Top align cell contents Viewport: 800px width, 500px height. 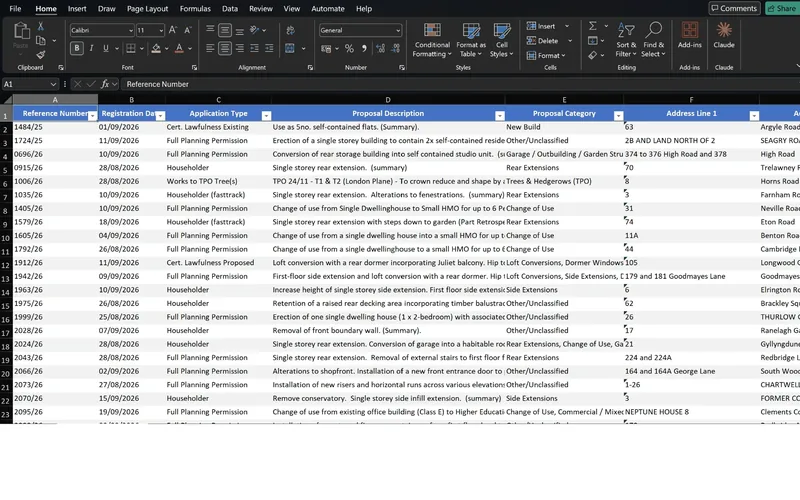click(210, 30)
